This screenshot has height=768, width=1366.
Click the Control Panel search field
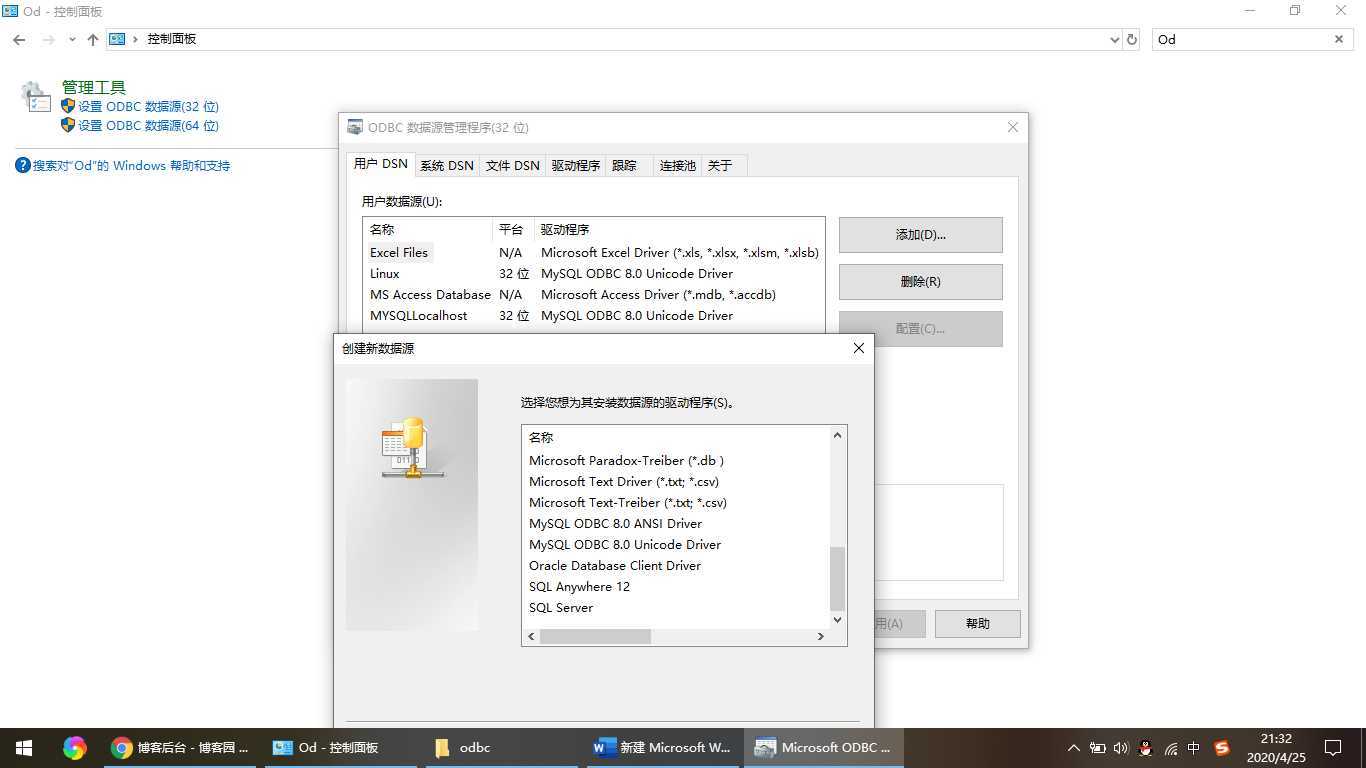click(x=1240, y=39)
